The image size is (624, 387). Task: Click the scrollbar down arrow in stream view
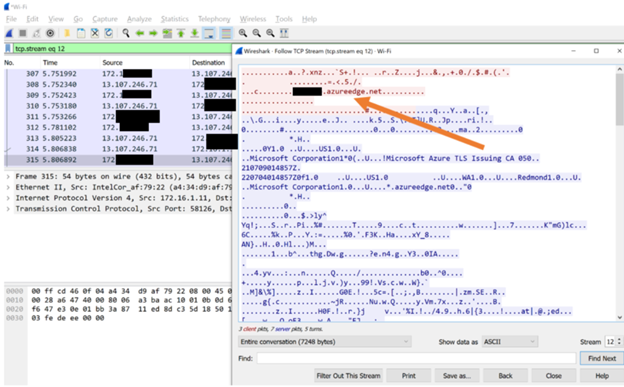(x=619, y=317)
